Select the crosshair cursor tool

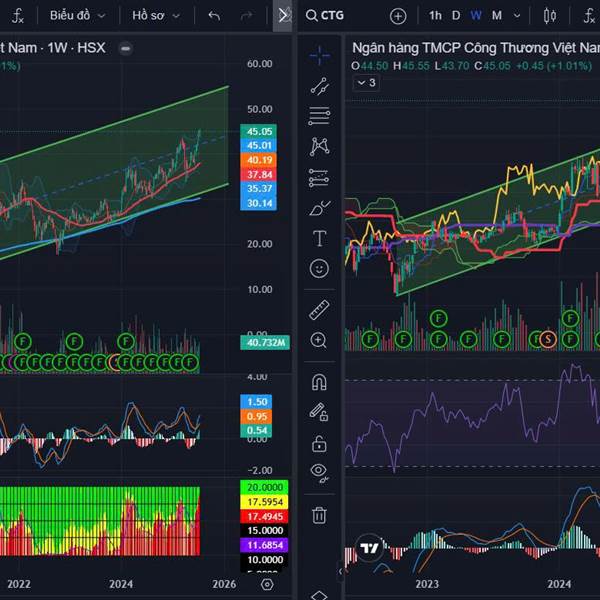click(320, 55)
